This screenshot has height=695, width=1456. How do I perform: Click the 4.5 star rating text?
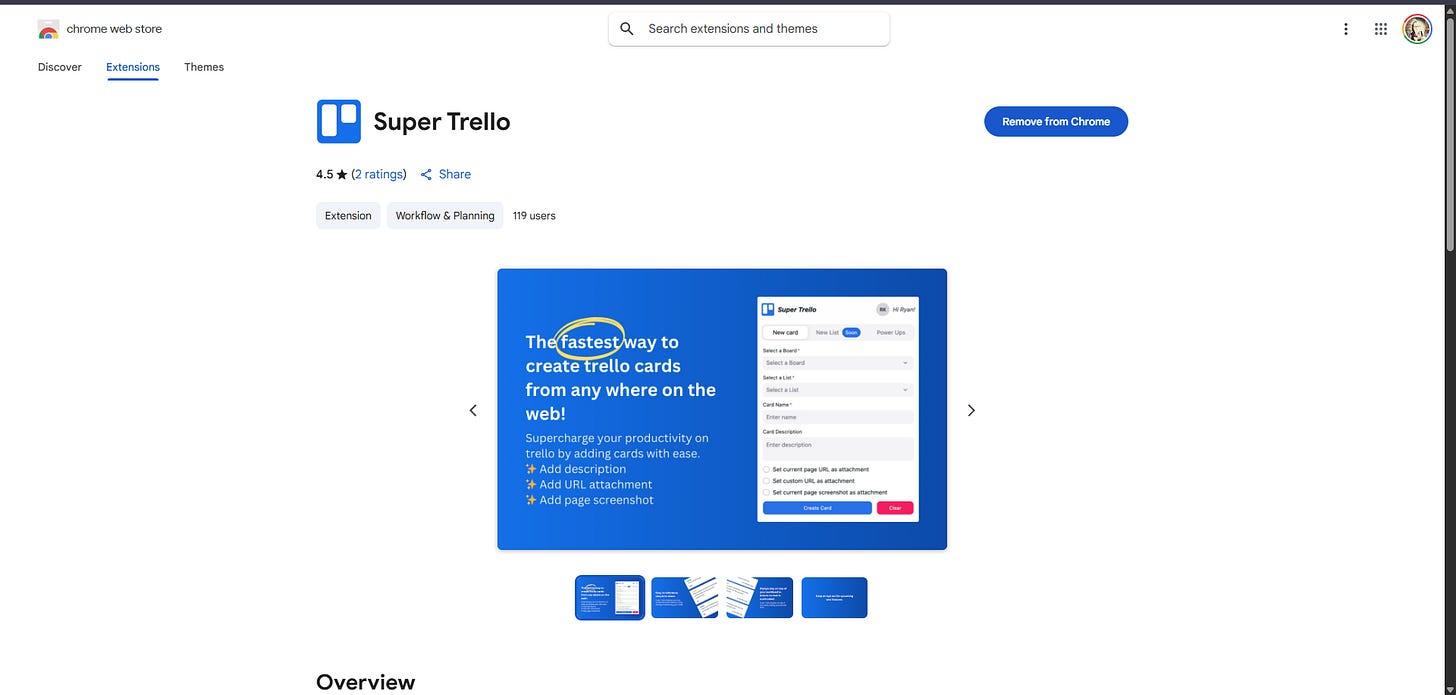pos(332,174)
